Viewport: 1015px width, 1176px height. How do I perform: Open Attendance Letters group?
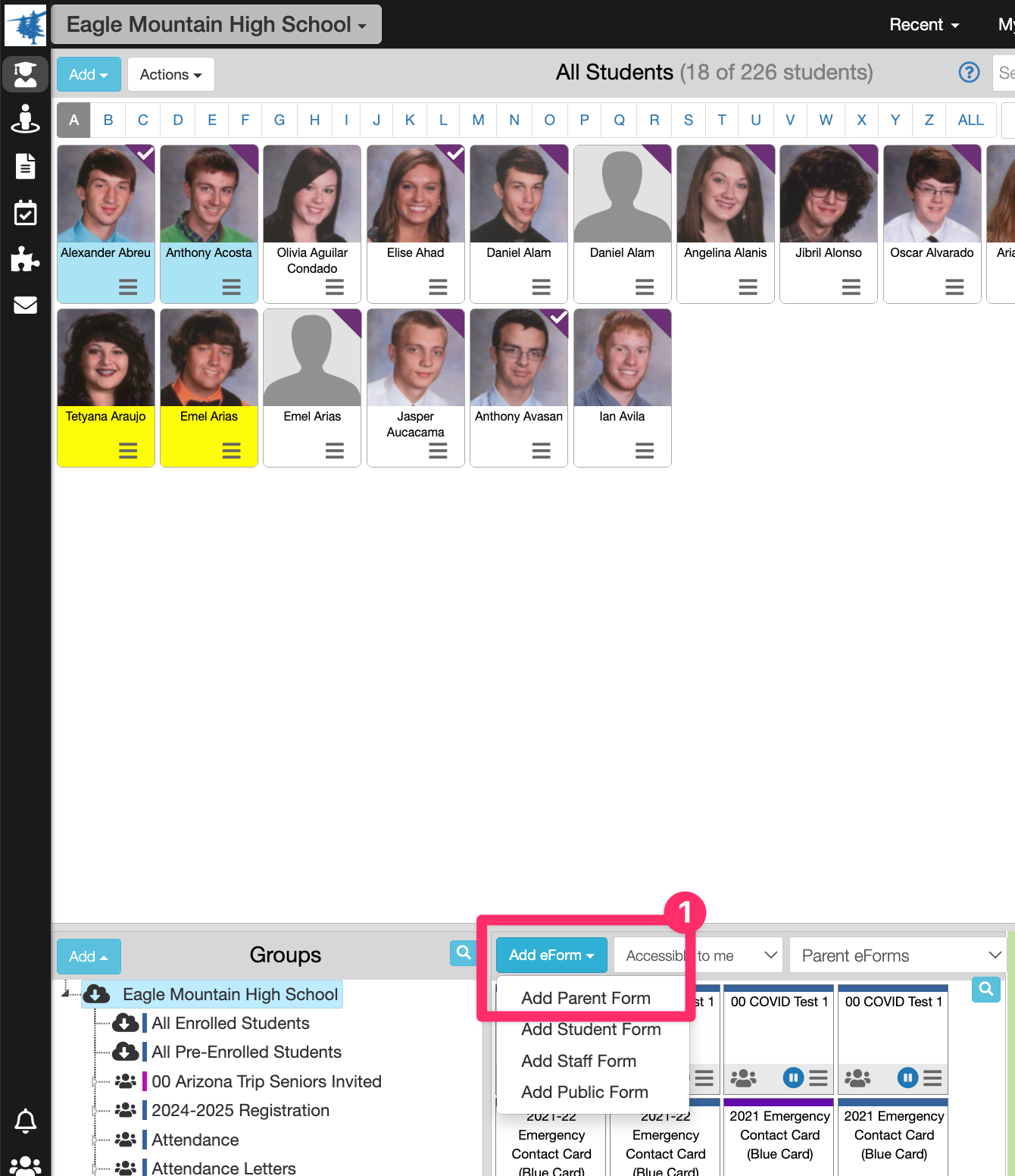click(223, 1168)
